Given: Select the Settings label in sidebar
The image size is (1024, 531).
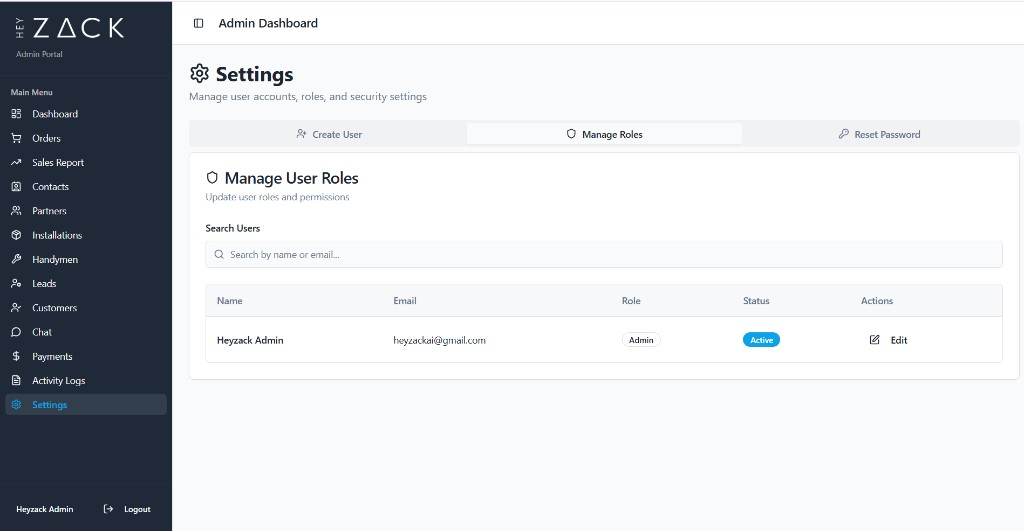Looking at the screenshot, I should point(50,404).
